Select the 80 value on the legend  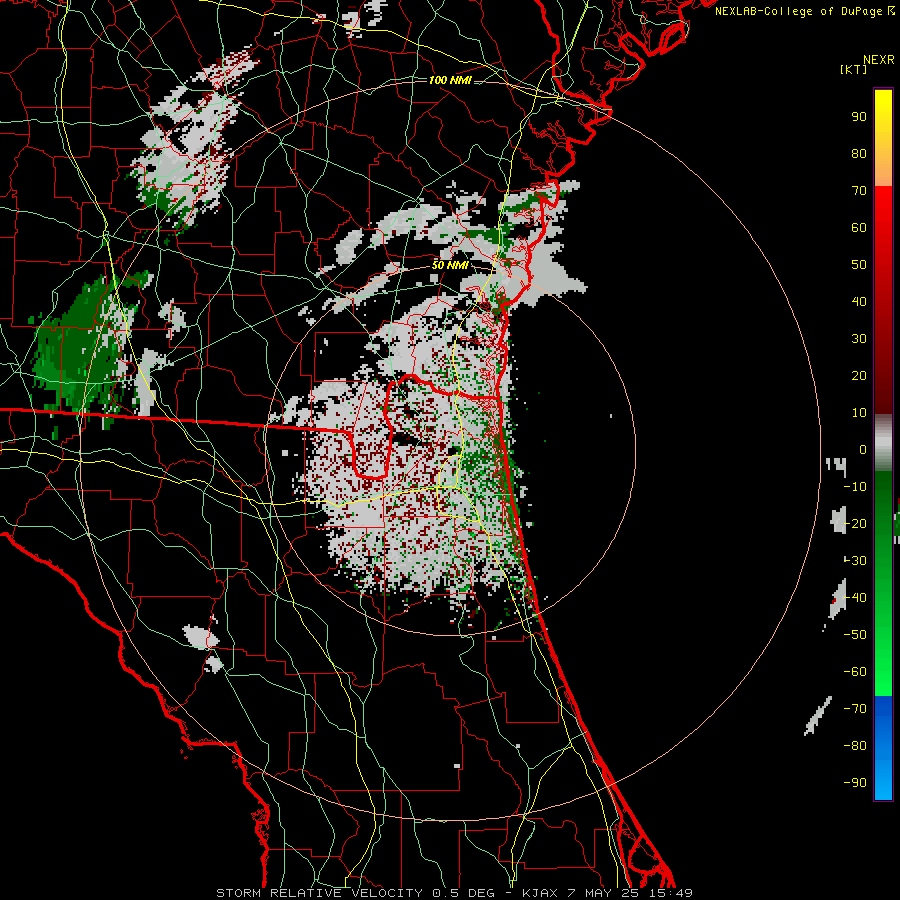pyautogui.click(x=859, y=153)
